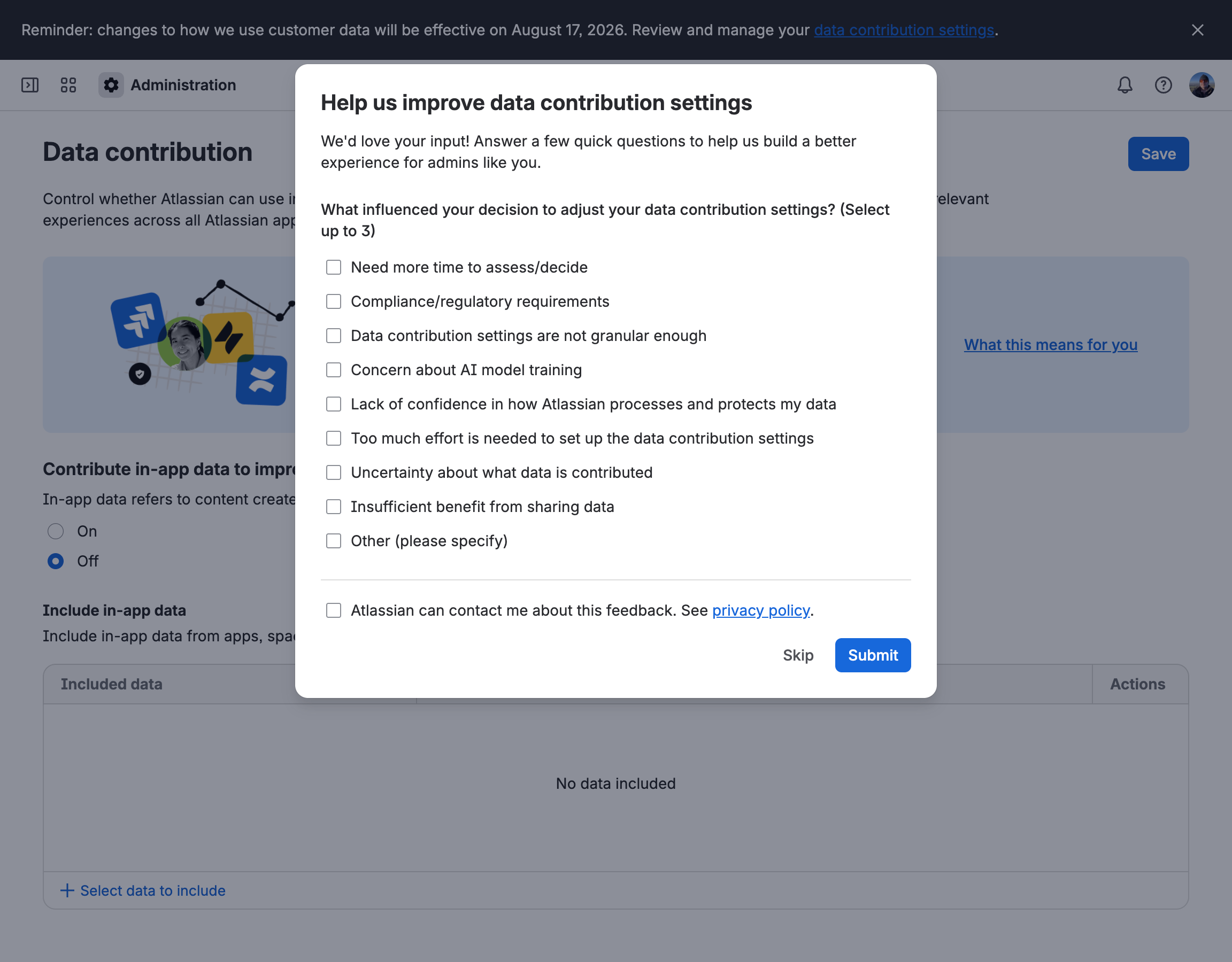Click 'Select data to include' link
This screenshot has height=962, width=1232.
coord(153,890)
